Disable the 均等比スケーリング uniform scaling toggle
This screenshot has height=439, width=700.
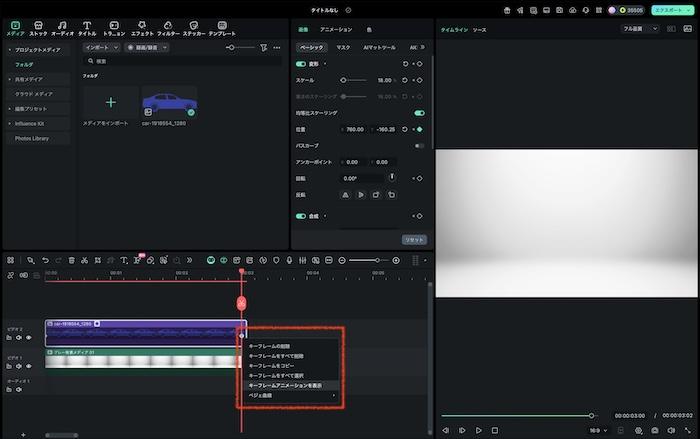point(419,113)
